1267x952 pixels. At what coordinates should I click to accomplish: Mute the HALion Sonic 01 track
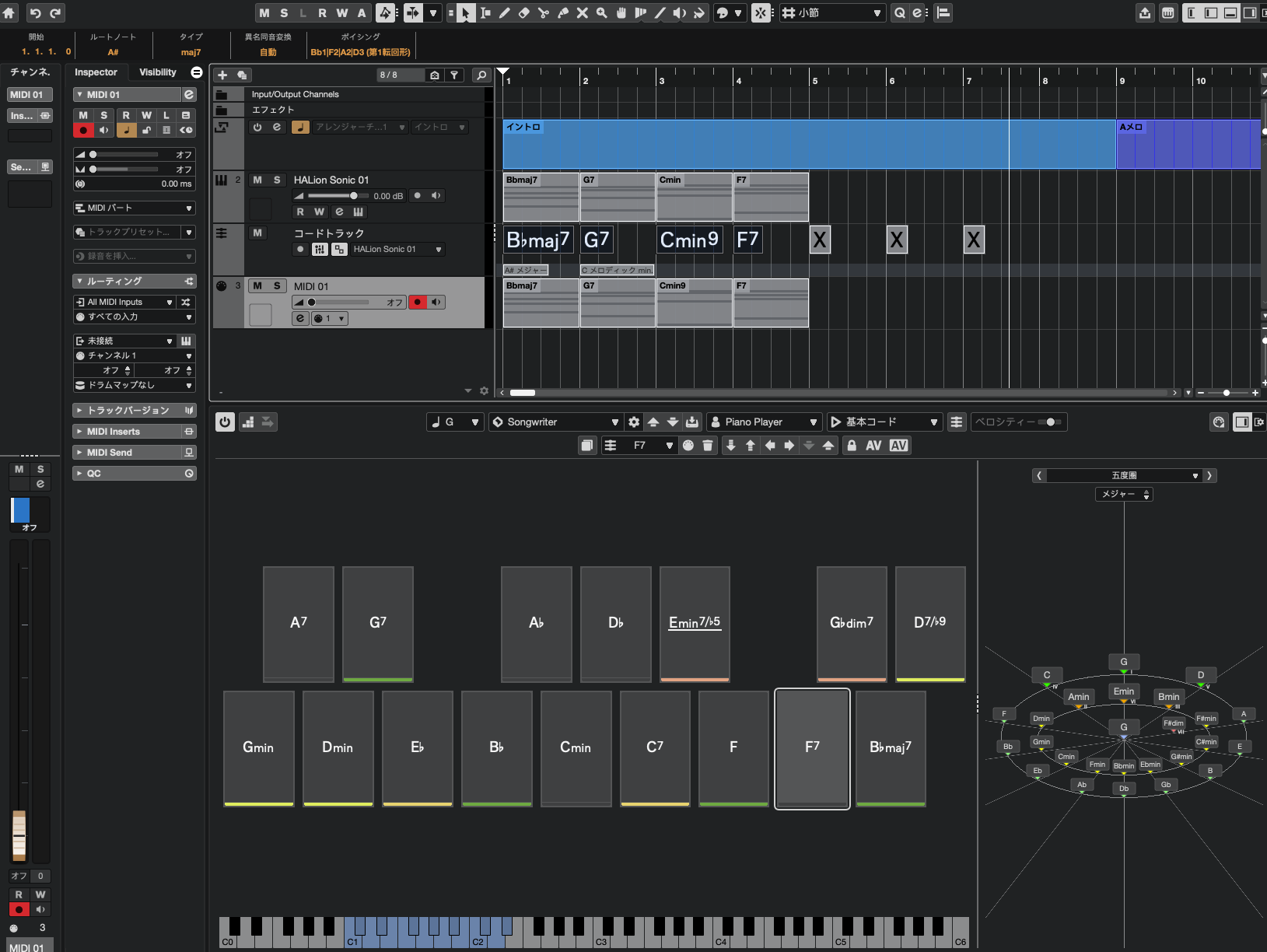point(257,180)
